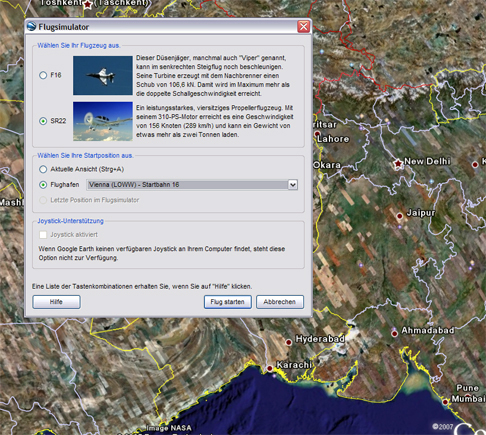Click the Okara map label
The image size is (486, 435).
(x=327, y=165)
